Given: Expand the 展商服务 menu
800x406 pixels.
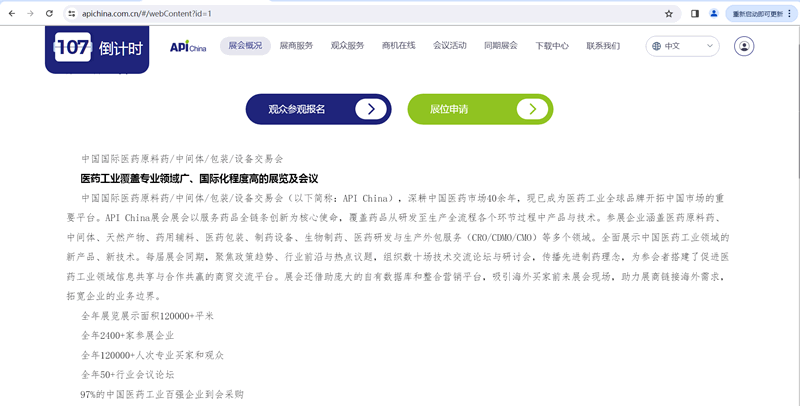Looking at the screenshot, I should [296, 46].
